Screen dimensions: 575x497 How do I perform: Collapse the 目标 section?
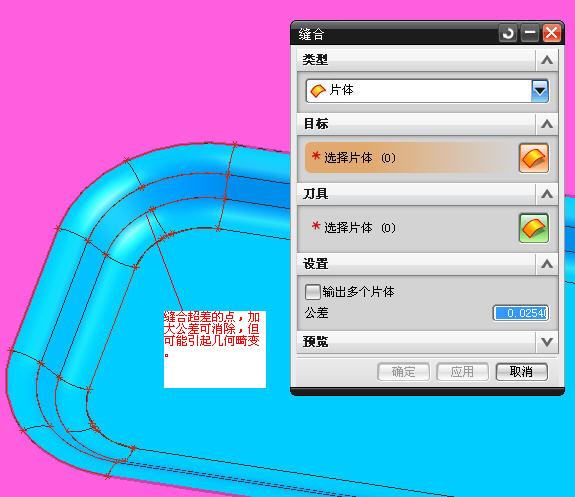pyautogui.click(x=547, y=124)
